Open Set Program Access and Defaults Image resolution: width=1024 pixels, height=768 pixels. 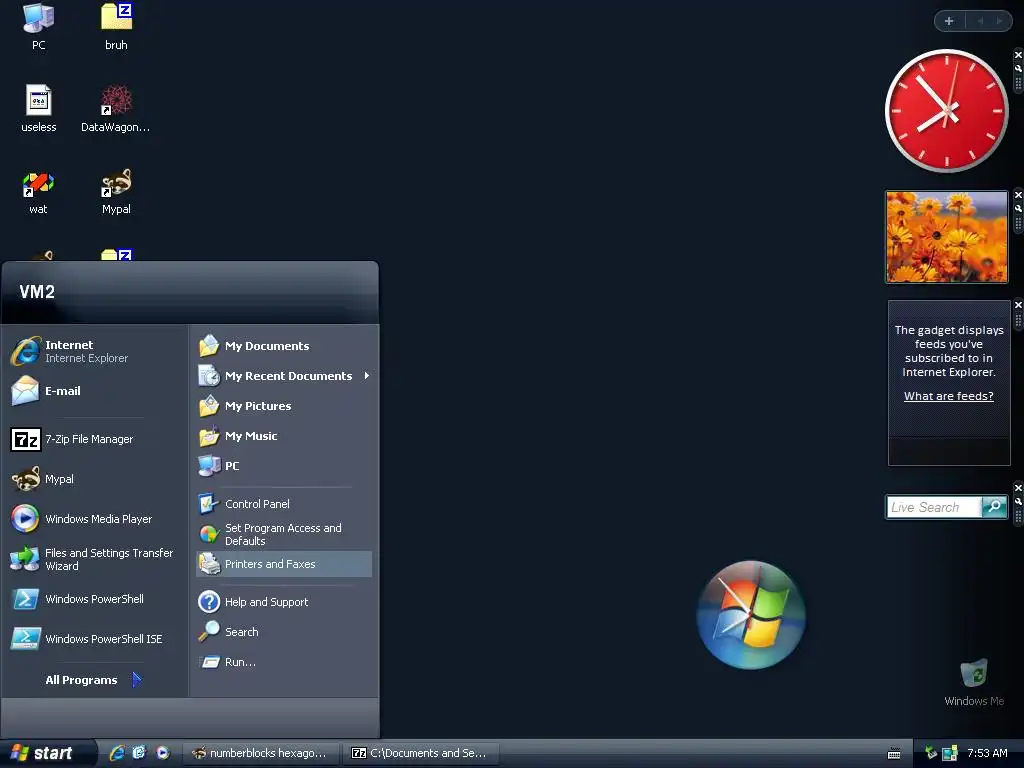click(x=283, y=534)
